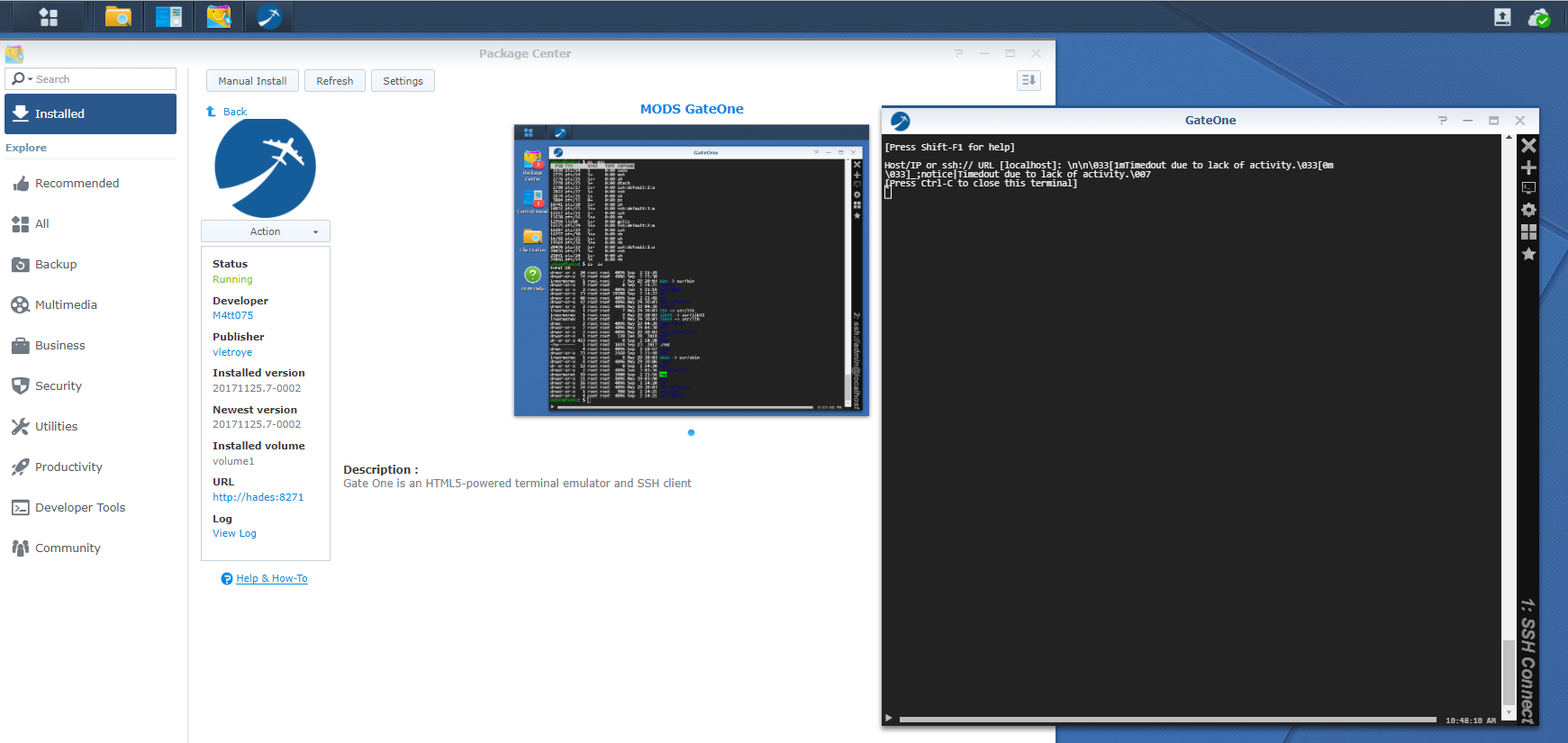Open File Station from the taskbar

[118, 16]
